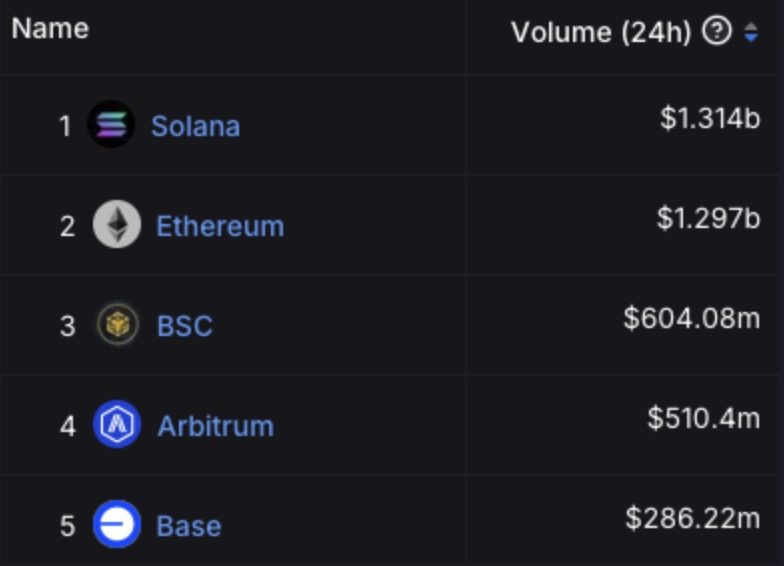Image resolution: width=784 pixels, height=566 pixels.
Task: Click the Ethereum diamond logo icon
Action: pyautogui.click(x=117, y=224)
